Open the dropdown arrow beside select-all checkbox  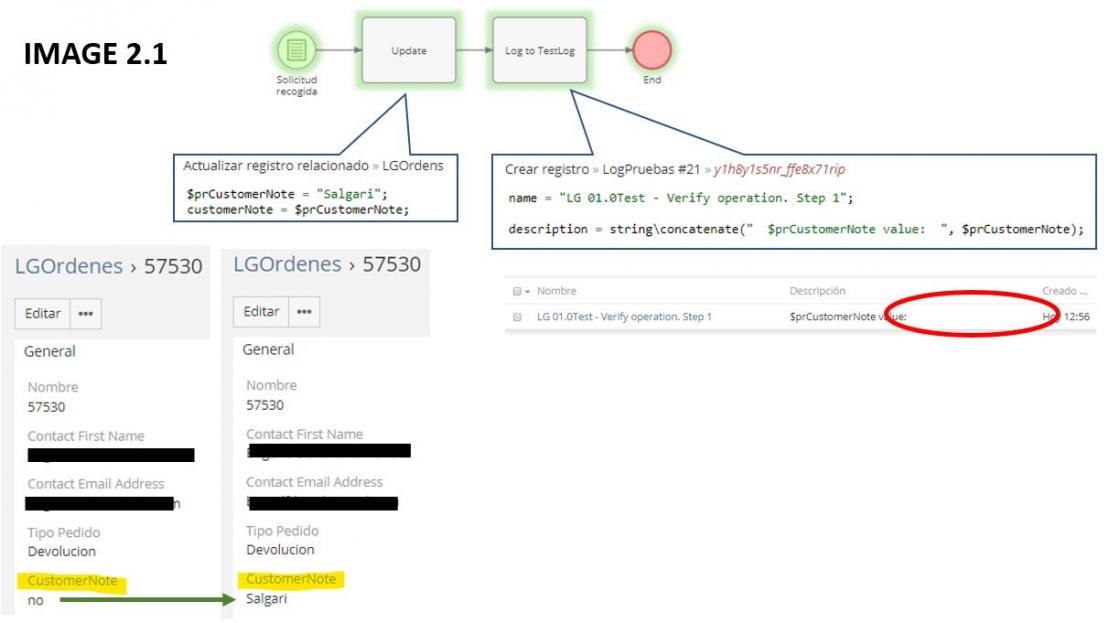(x=527, y=292)
